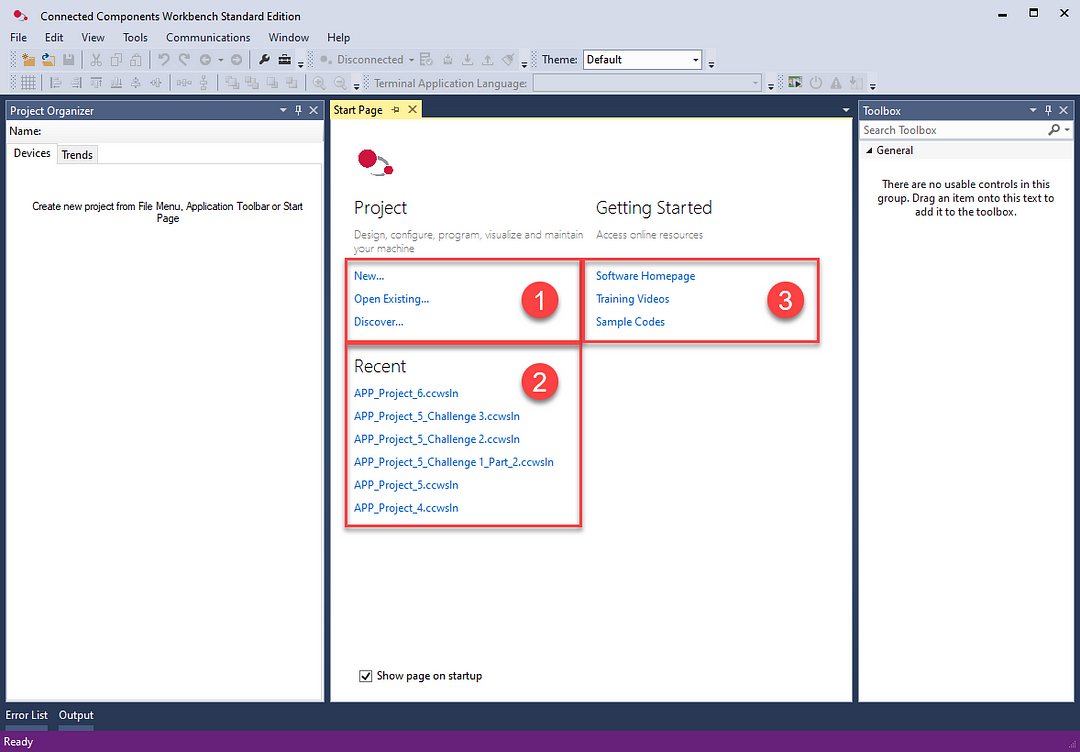Open the Navigate Backward history dropdown arrow

(x=220, y=60)
